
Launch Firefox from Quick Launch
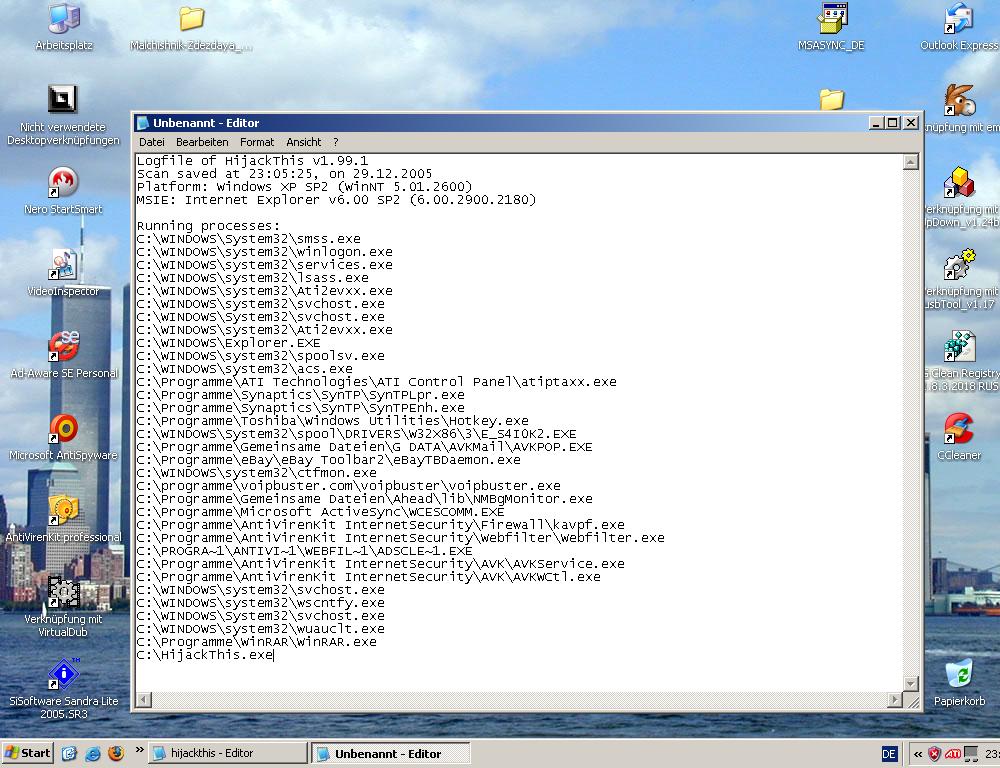pyautogui.click(x=116, y=753)
